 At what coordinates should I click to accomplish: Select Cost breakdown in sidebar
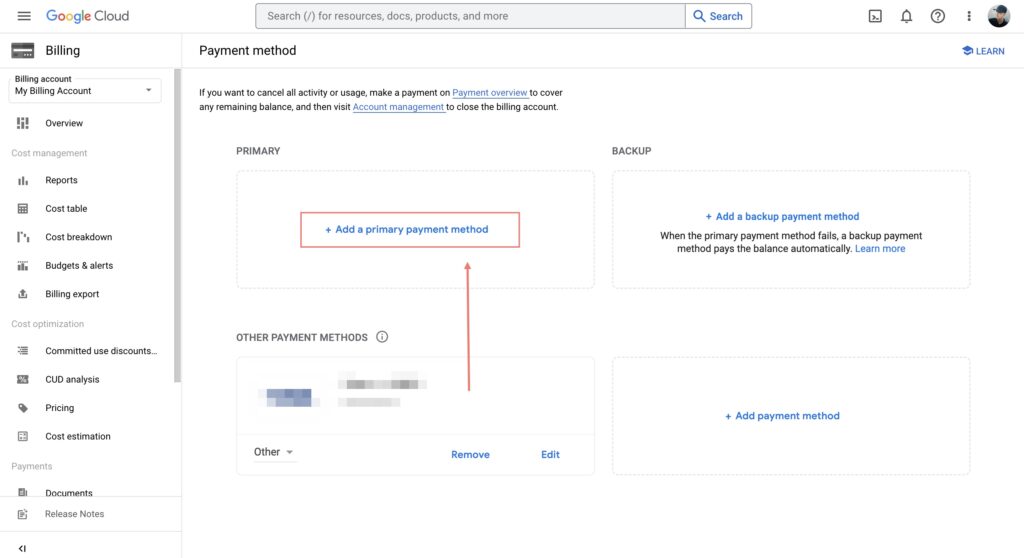click(78, 237)
